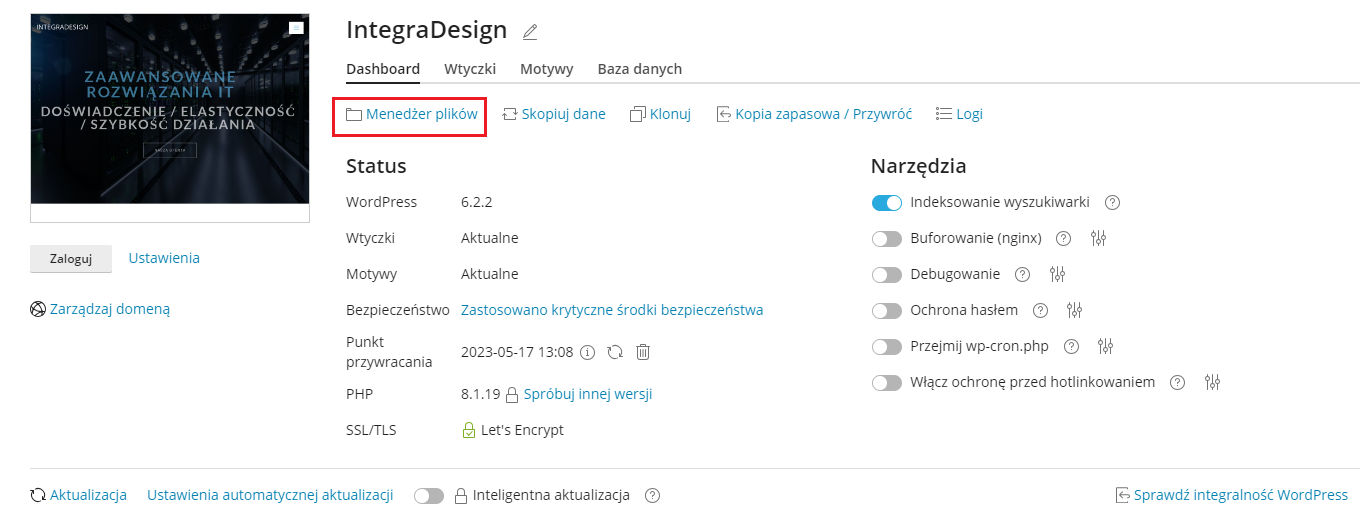Viewport: 1360px width, 524px height.
Task: Open Kopia zapasowa / Przywróć
Action: (814, 114)
